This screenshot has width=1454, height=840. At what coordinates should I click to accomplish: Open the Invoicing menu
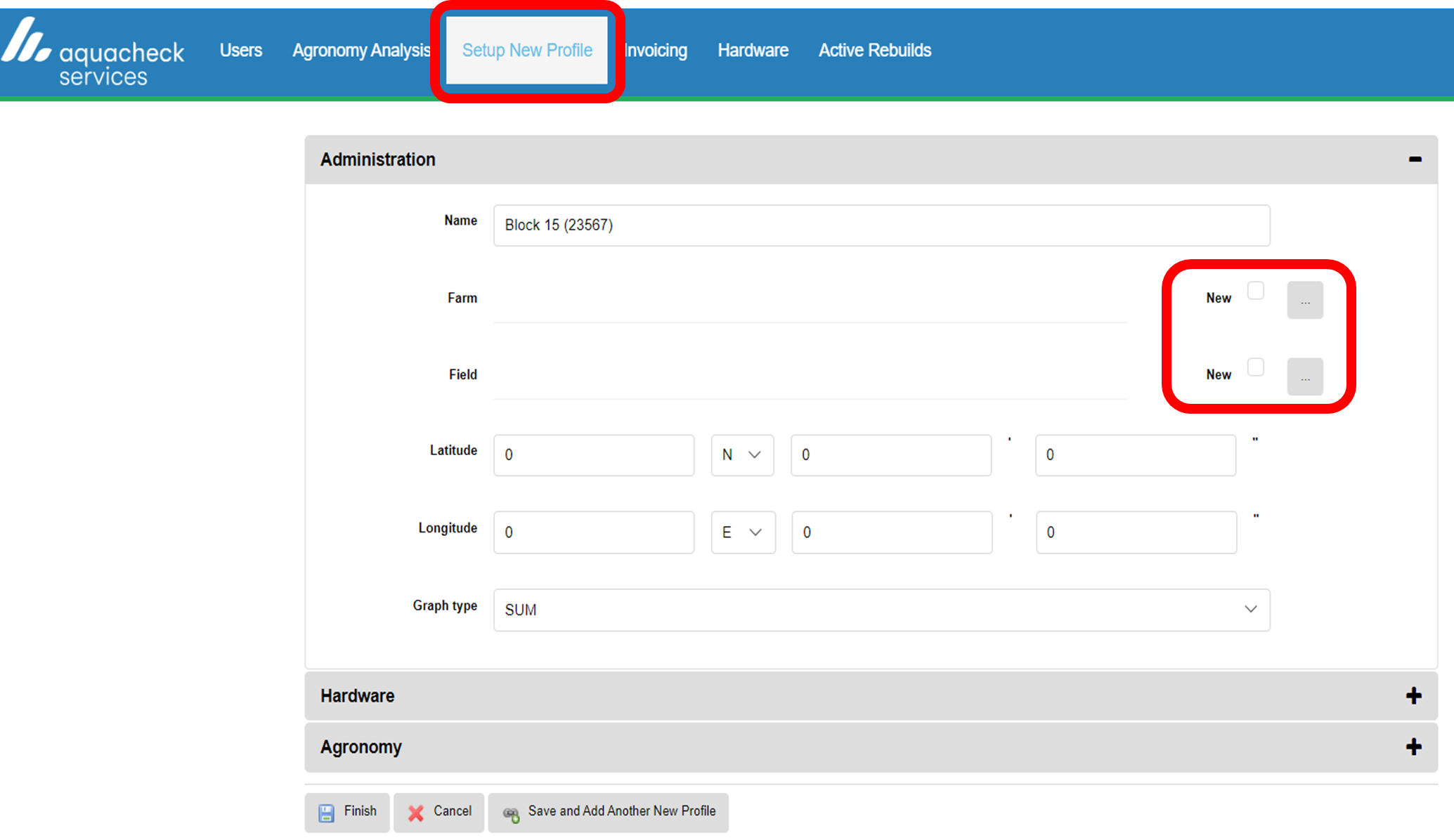pyautogui.click(x=656, y=51)
